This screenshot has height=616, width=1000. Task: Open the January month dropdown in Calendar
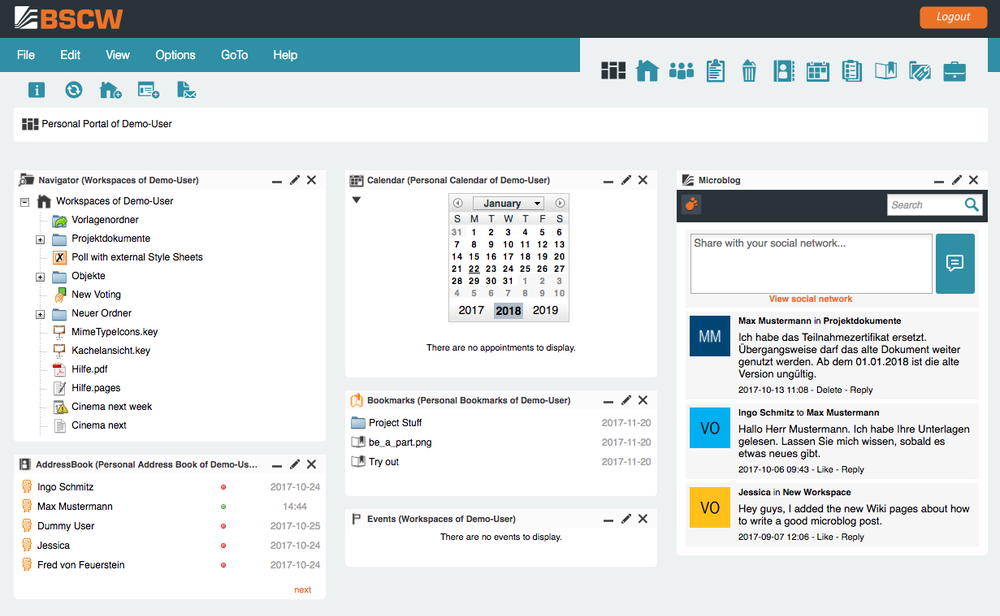coord(508,202)
